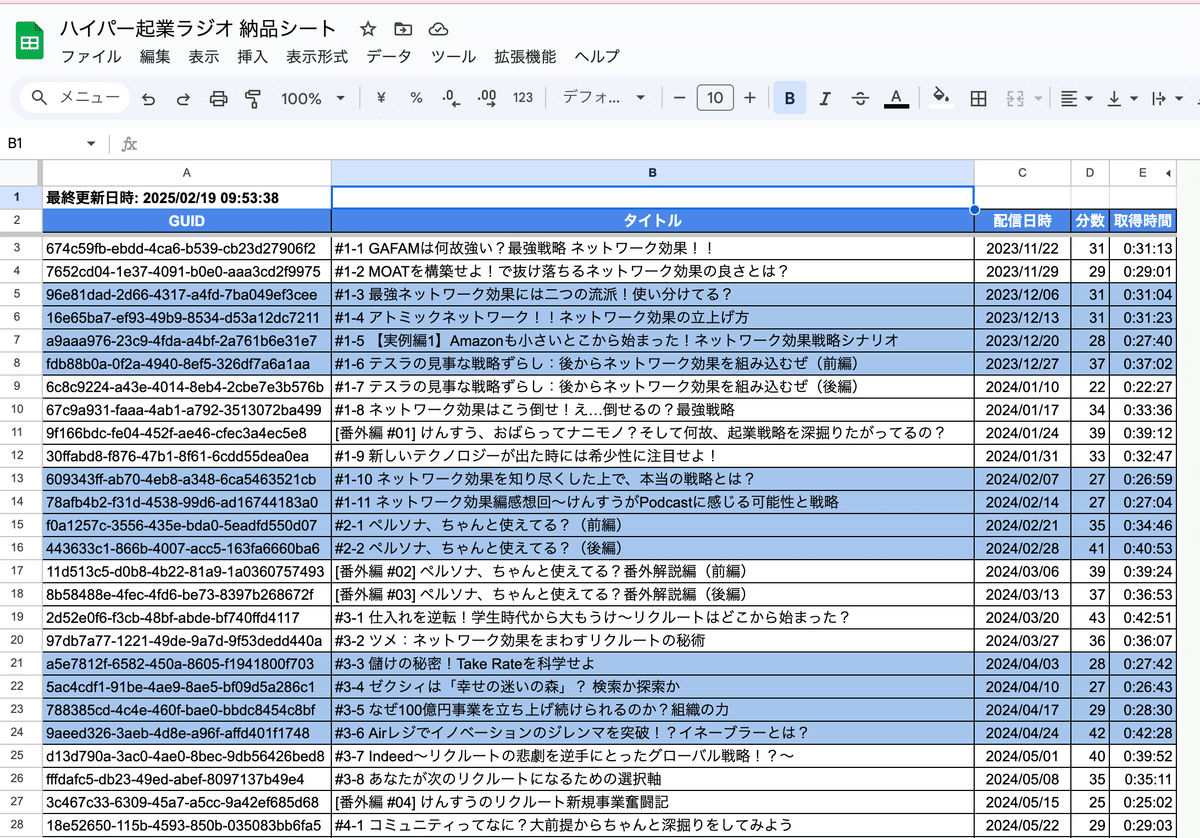The width and height of the screenshot is (1200, 838).
Task: Click the undo arrow
Action: [149, 98]
